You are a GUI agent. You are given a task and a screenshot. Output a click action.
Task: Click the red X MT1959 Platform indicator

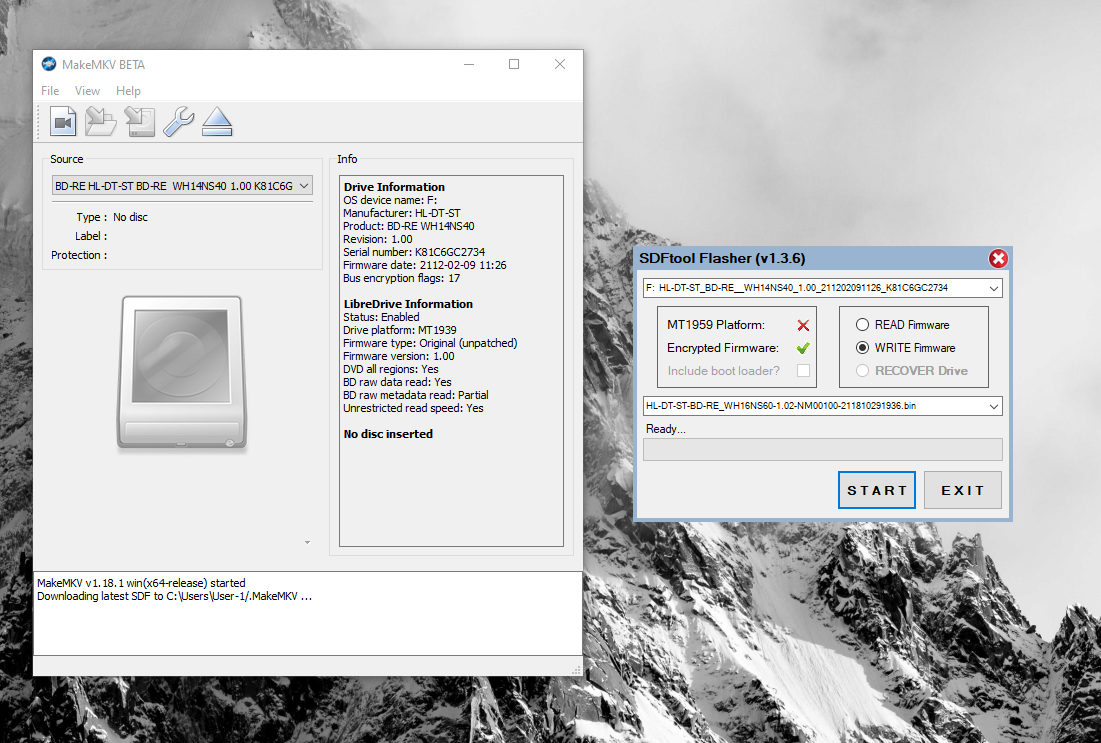[x=803, y=325]
